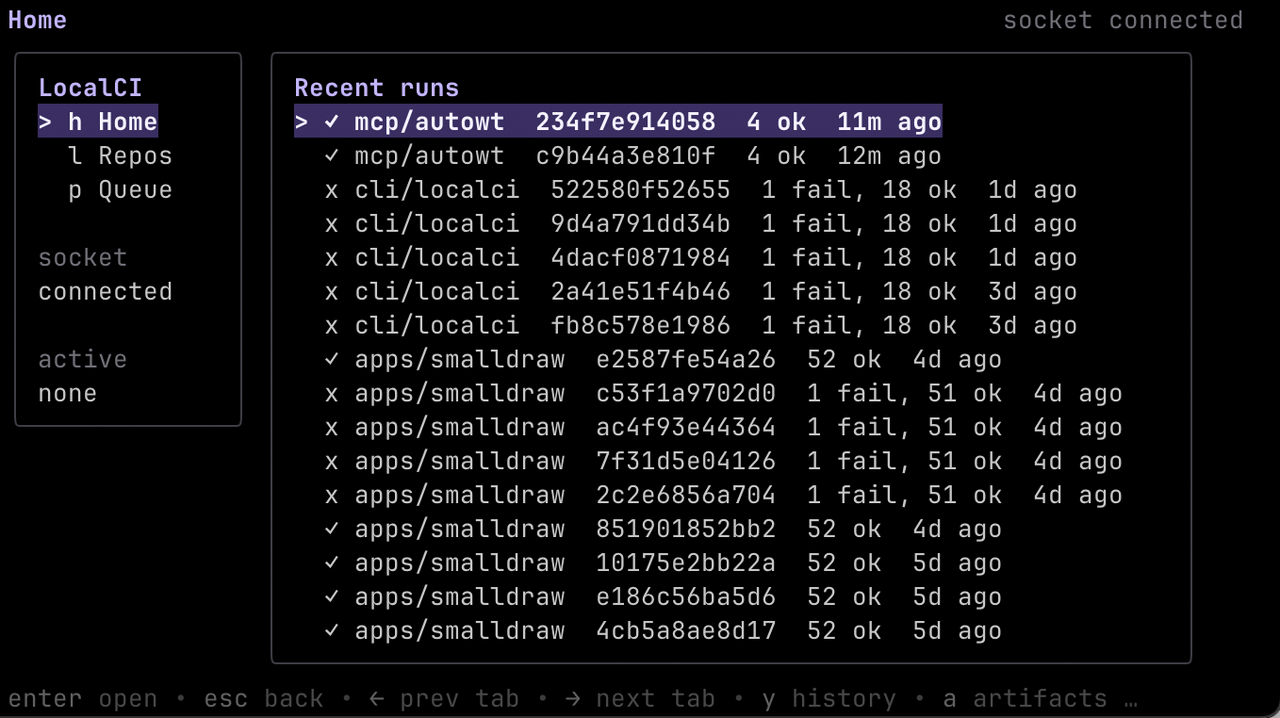Select run c9b44a3e810f of mcp/autowt

pyautogui.click(x=632, y=156)
